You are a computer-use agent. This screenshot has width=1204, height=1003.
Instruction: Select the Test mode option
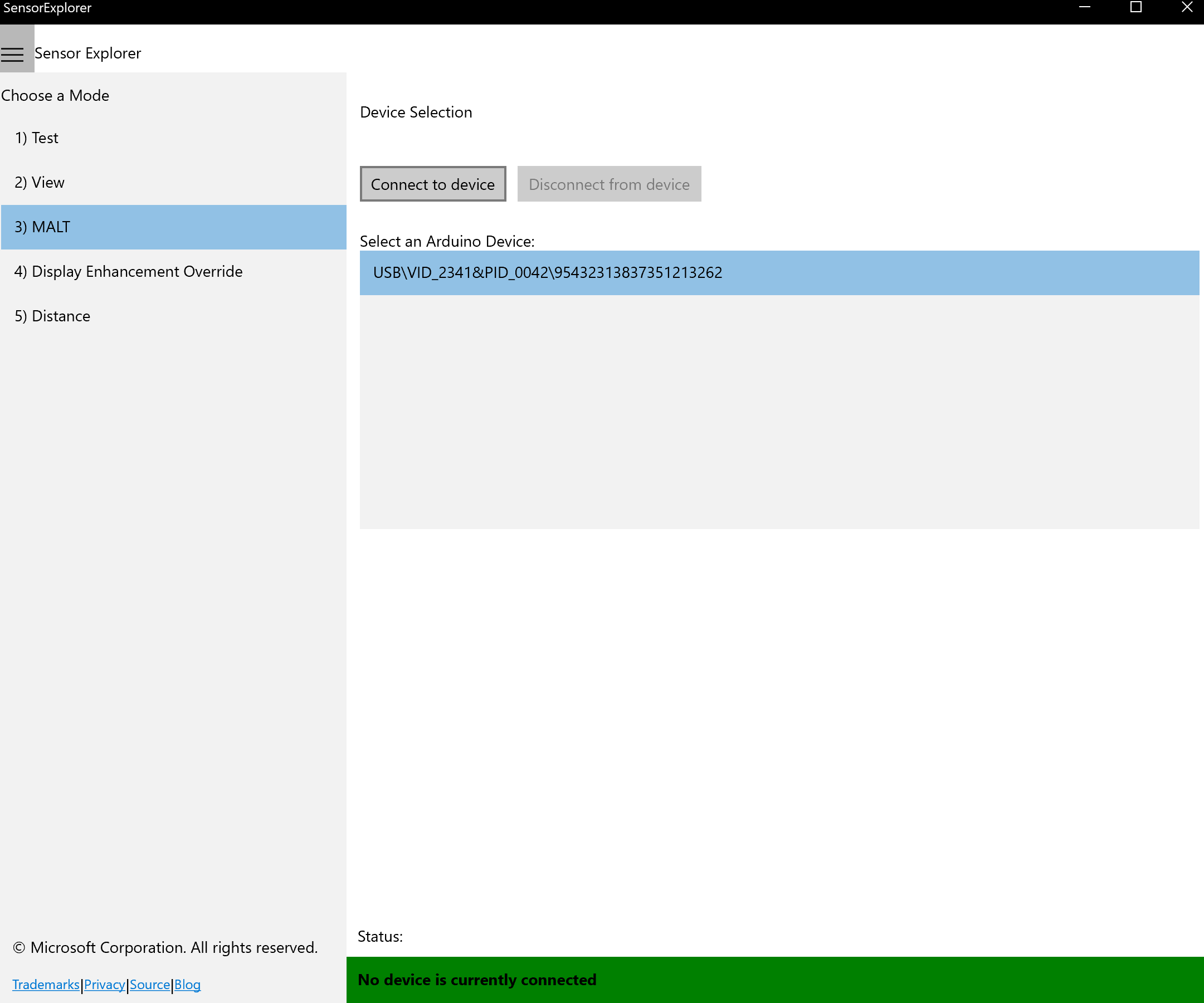click(36, 137)
